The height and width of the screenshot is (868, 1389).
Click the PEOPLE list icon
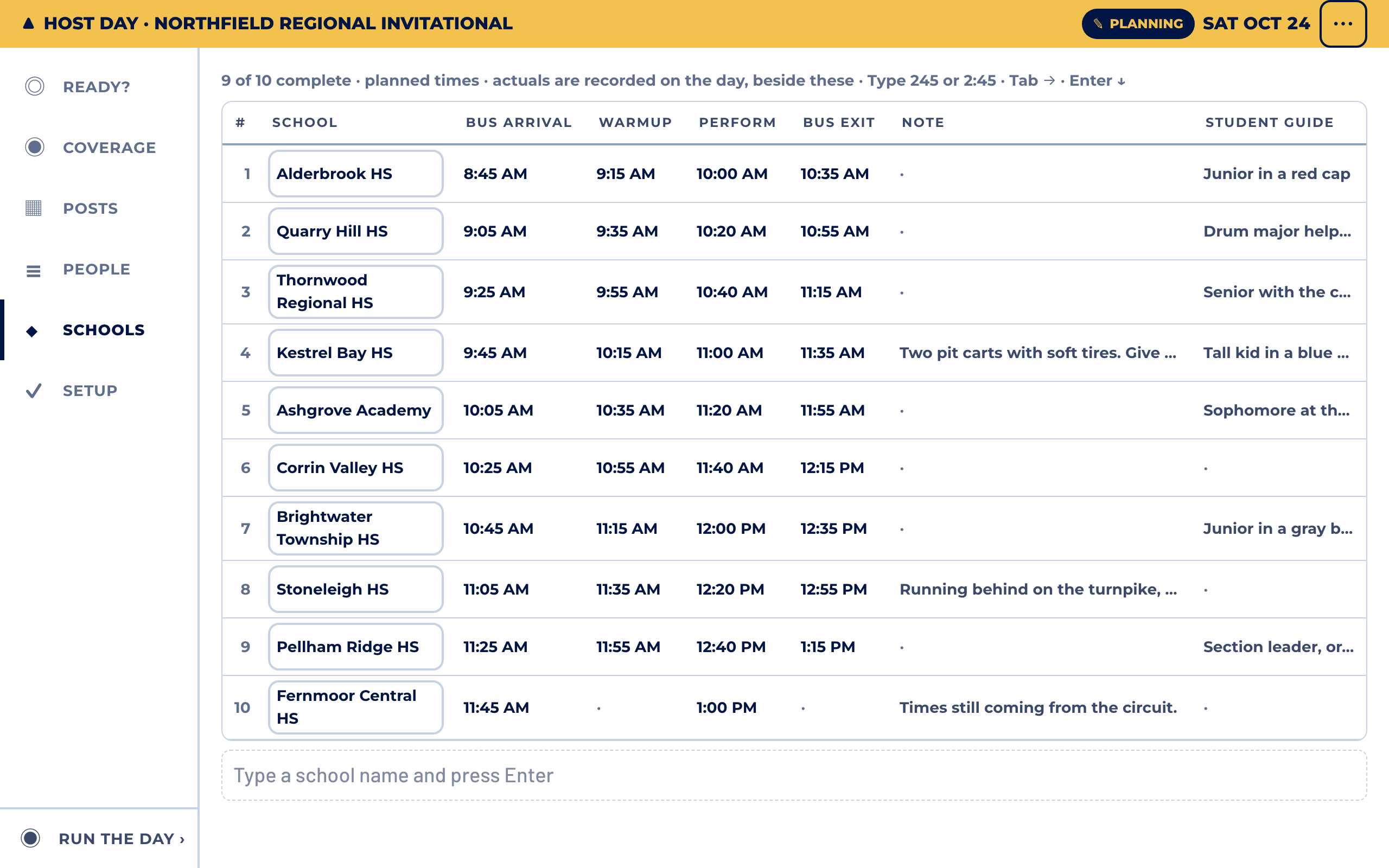click(x=34, y=270)
